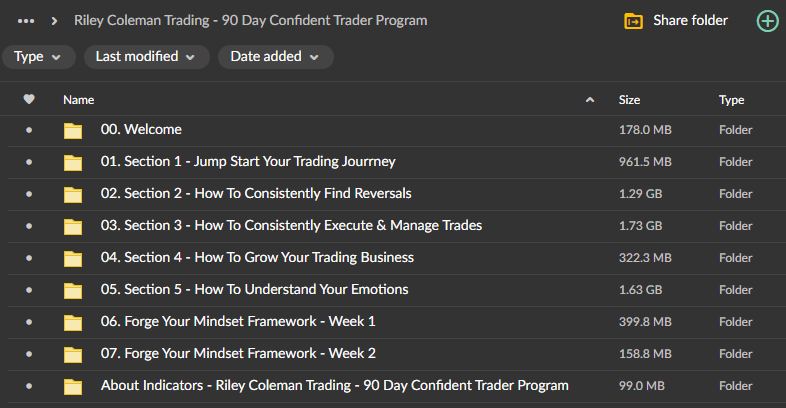Open the Type filter dropdown
786x408 pixels.
point(38,57)
